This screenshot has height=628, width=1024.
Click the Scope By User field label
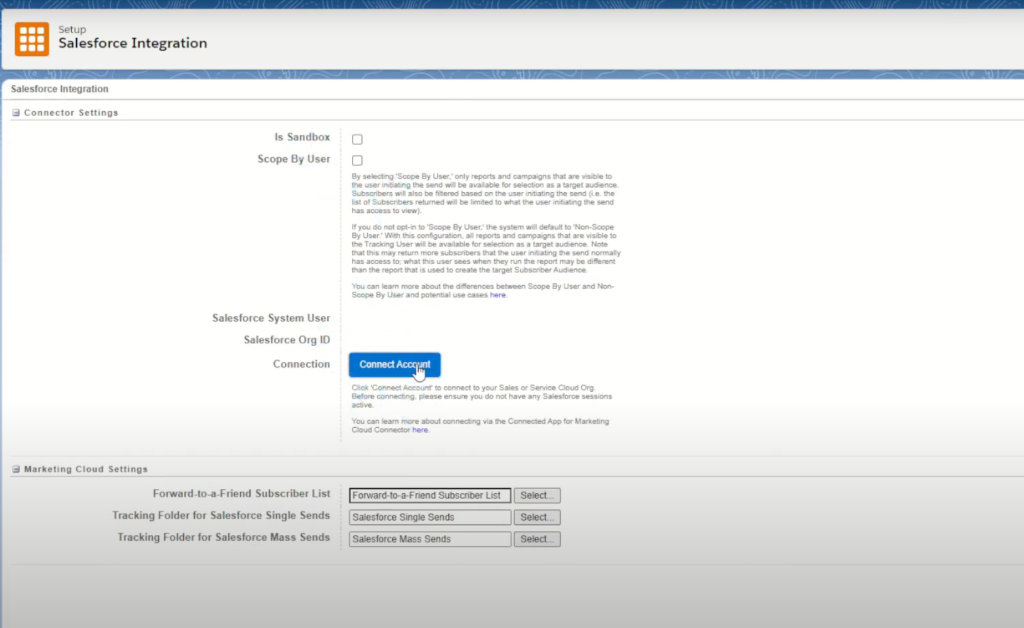pyautogui.click(x=293, y=159)
